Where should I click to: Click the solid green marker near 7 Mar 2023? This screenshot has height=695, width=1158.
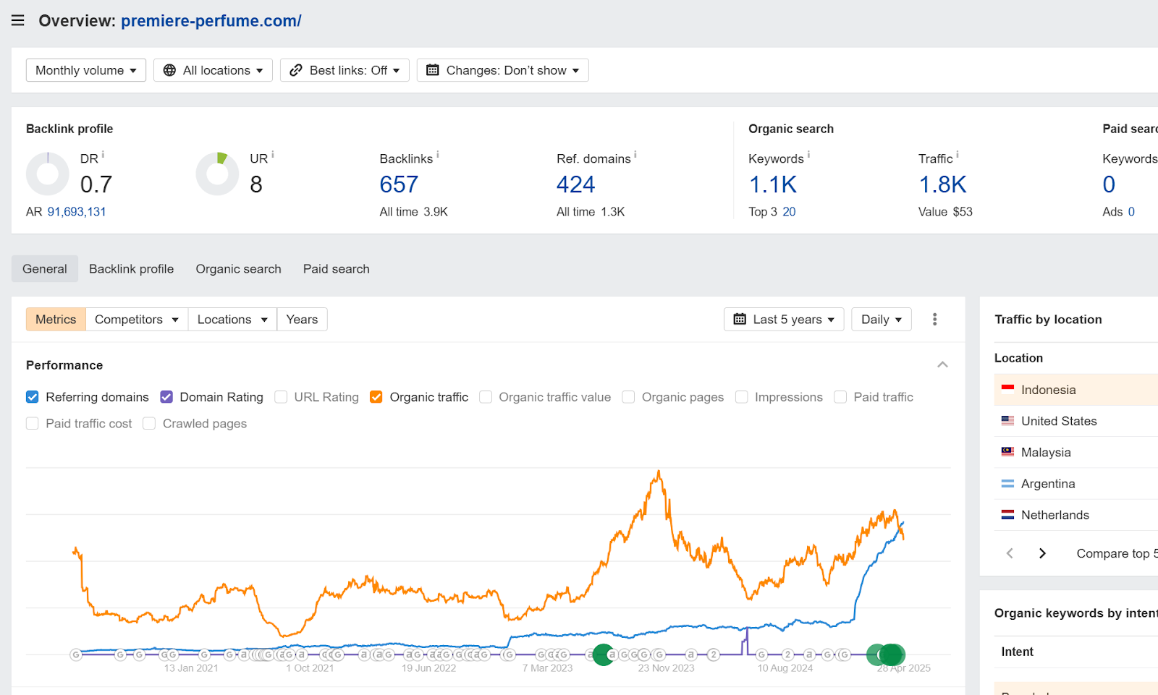604,654
